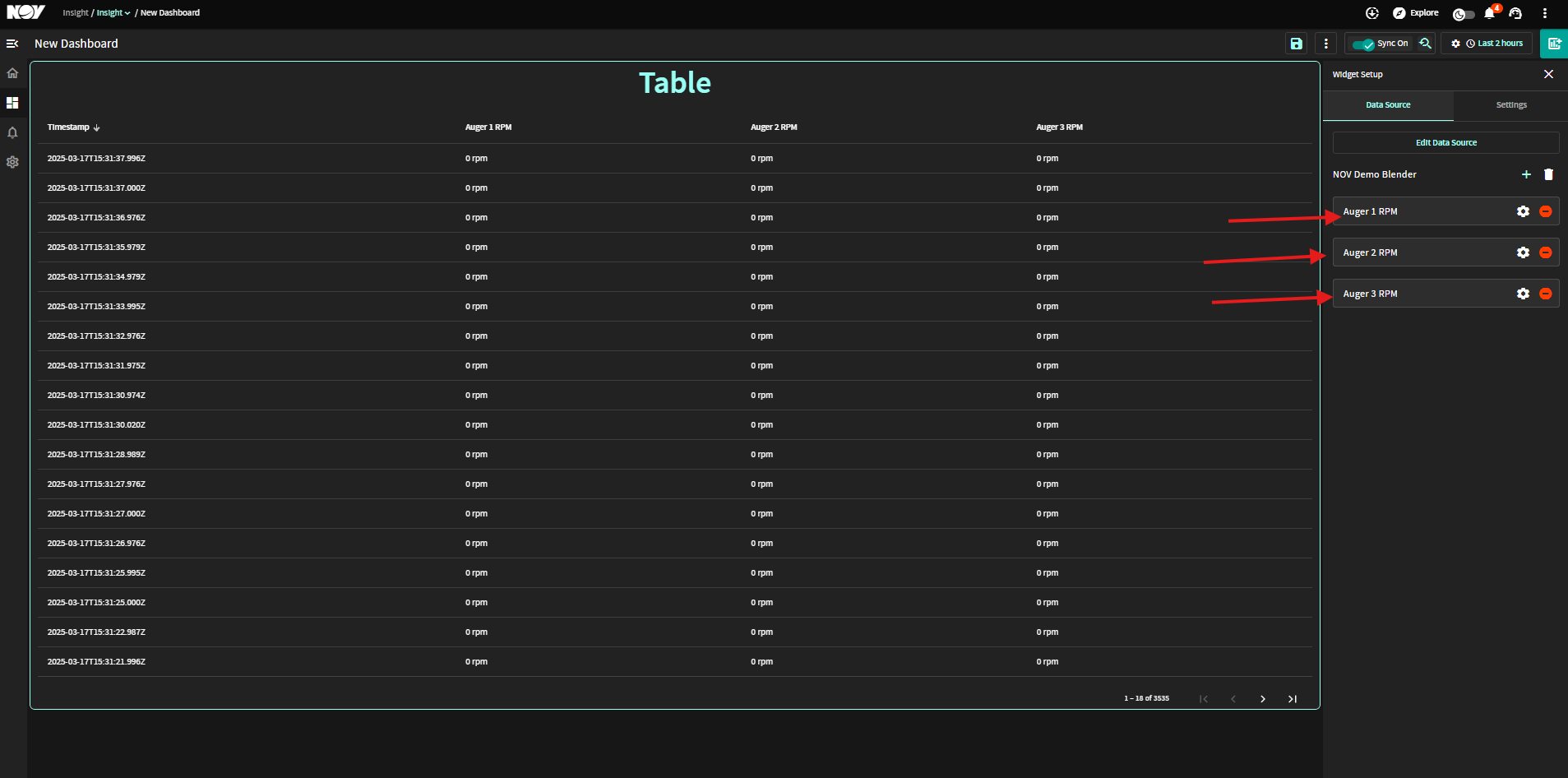Toggle the Sync On switch
The height and width of the screenshot is (778, 1568).
pos(1363,44)
